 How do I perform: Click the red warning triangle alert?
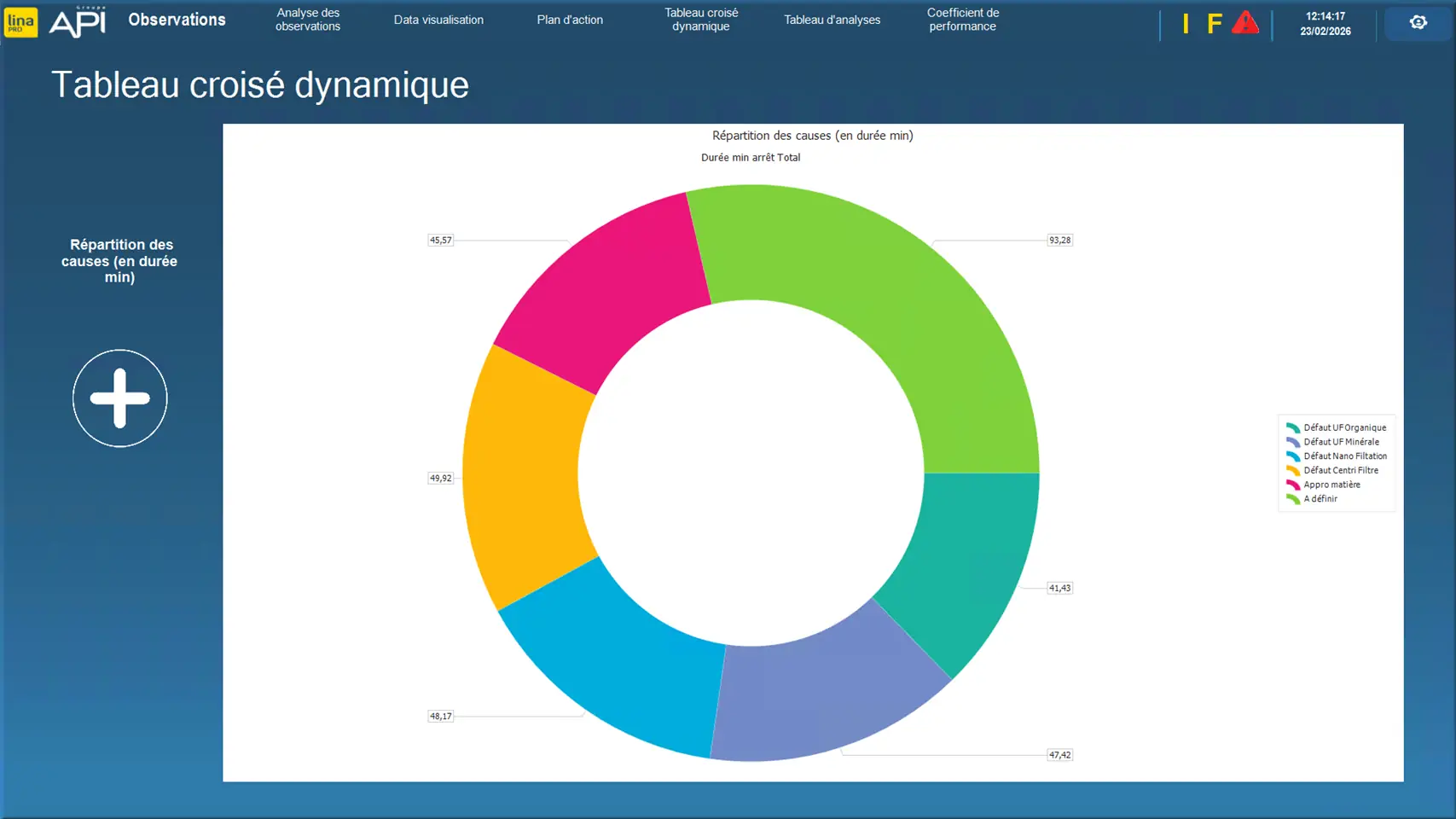(x=1245, y=23)
